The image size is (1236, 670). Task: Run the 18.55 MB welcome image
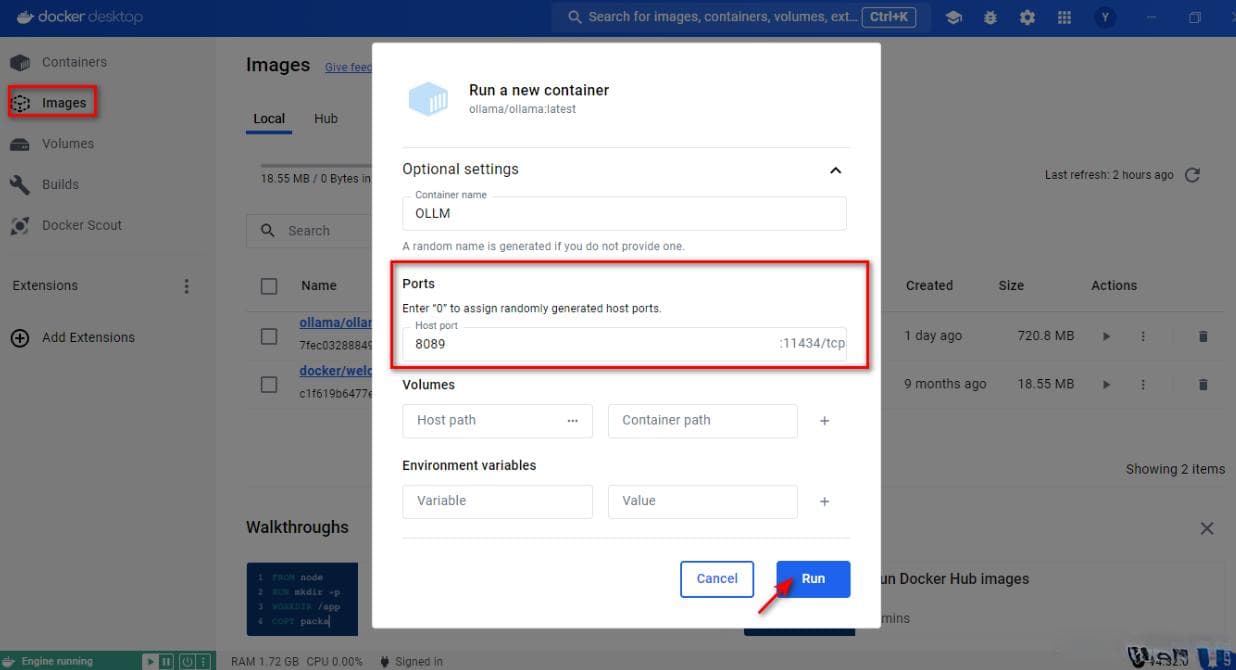click(1106, 385)
